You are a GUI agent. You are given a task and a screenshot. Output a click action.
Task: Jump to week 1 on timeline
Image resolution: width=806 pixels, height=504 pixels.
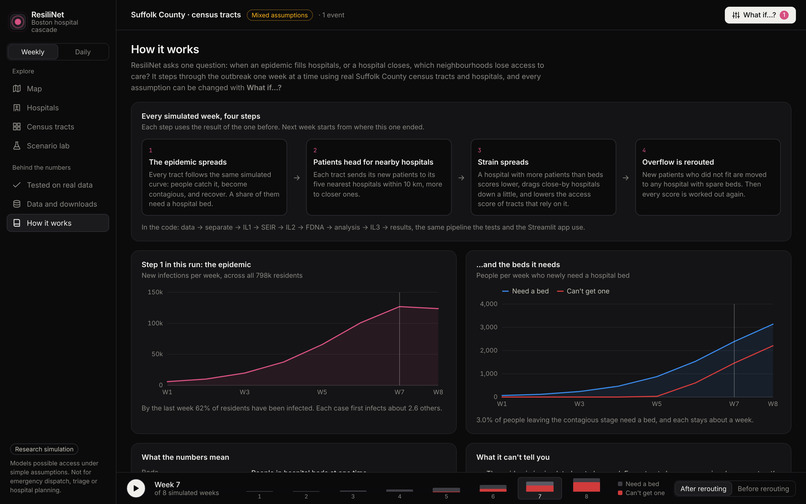259,489
